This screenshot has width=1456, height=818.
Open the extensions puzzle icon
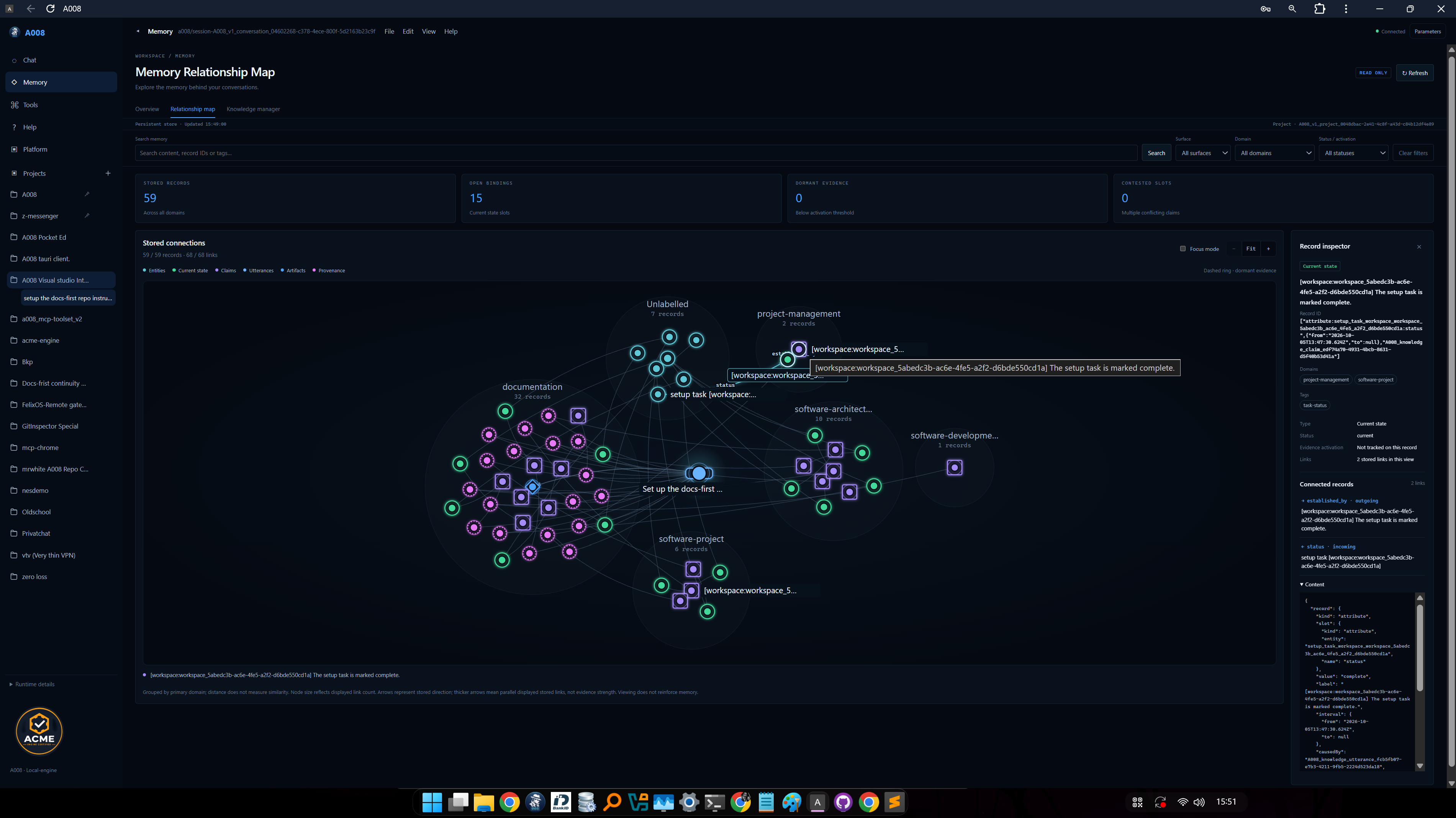[1320, 8]
